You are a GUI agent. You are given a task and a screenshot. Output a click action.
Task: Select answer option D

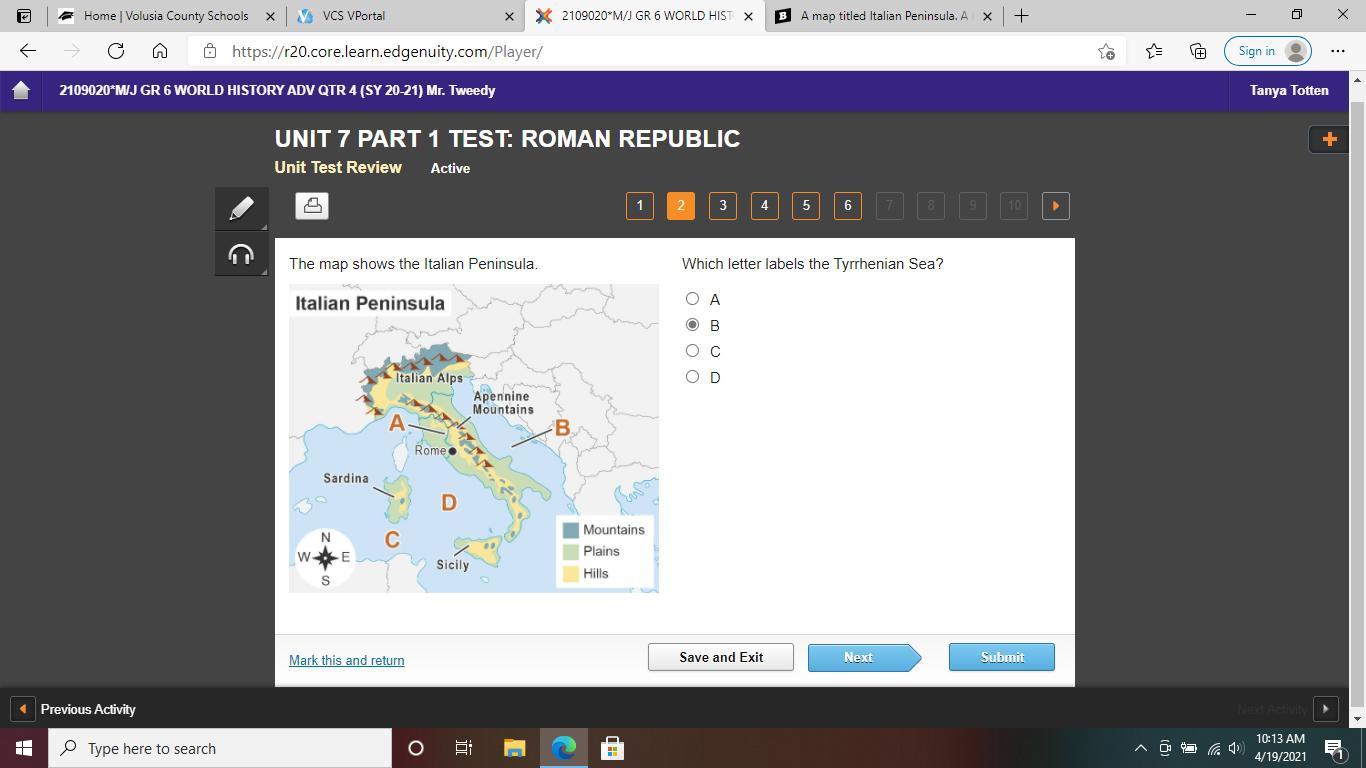pos(692,377)
